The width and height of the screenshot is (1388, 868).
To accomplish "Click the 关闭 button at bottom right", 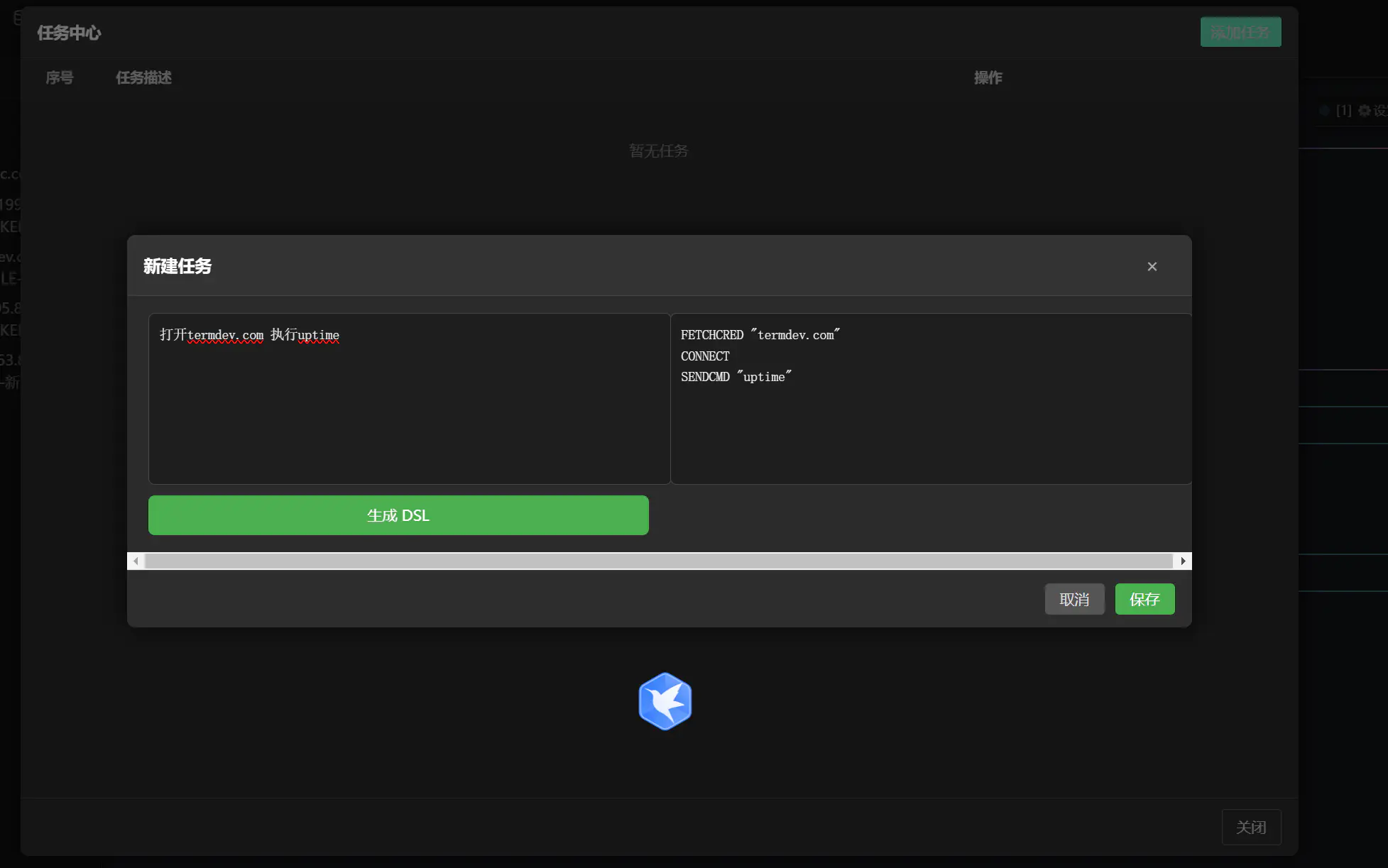I will [1251, 827].
